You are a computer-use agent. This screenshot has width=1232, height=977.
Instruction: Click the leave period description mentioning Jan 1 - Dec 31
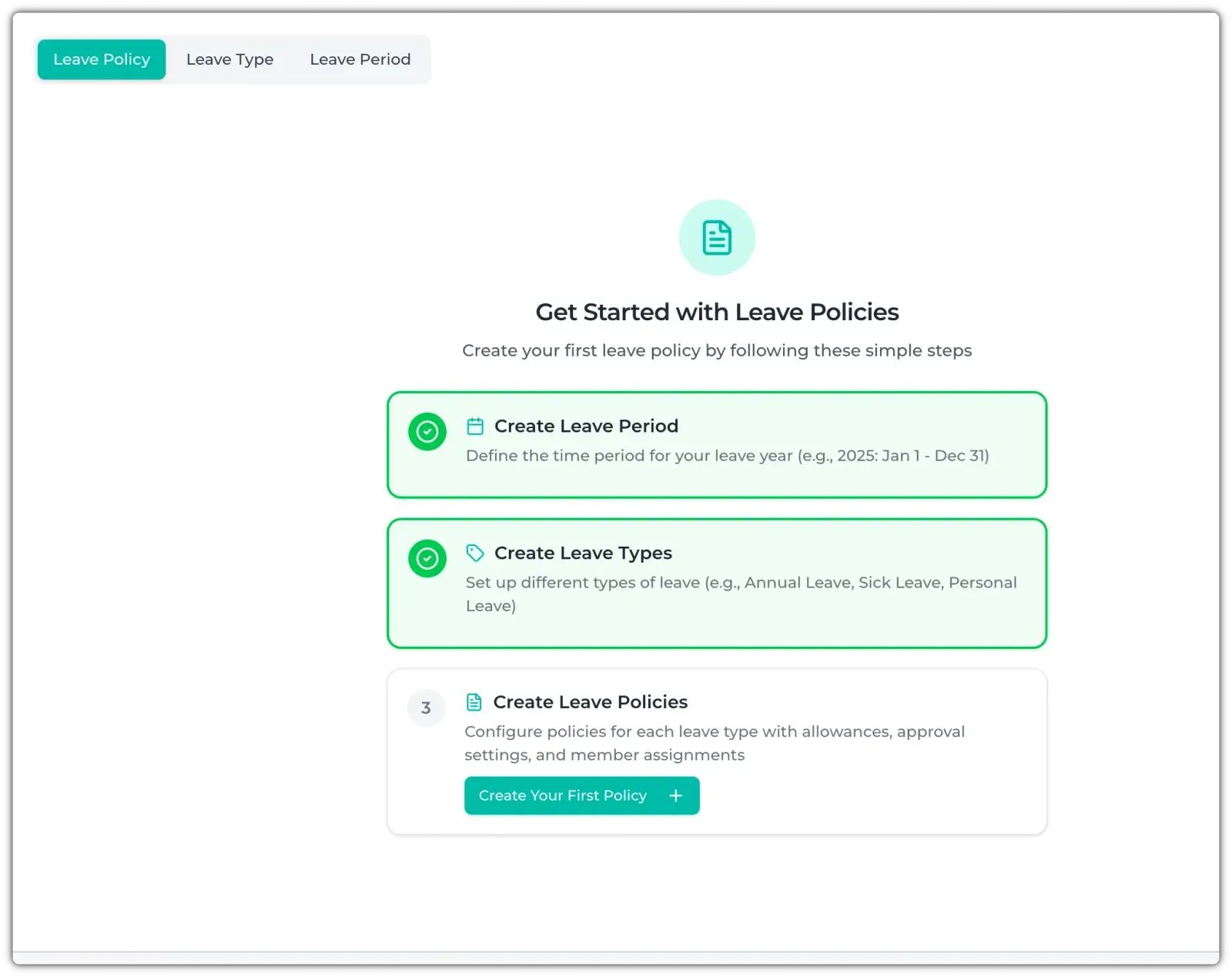point(727,456)
